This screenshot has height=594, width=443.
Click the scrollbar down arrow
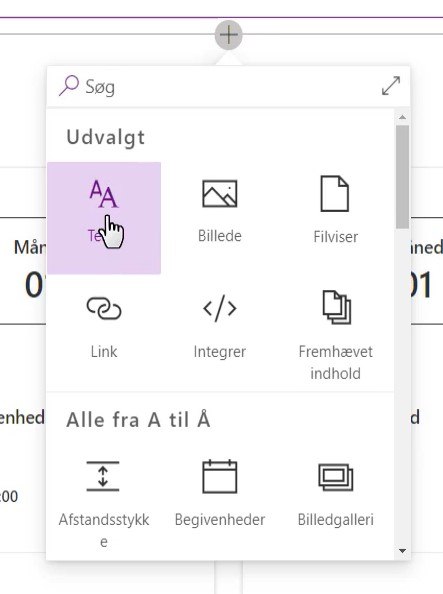(402, 551)
